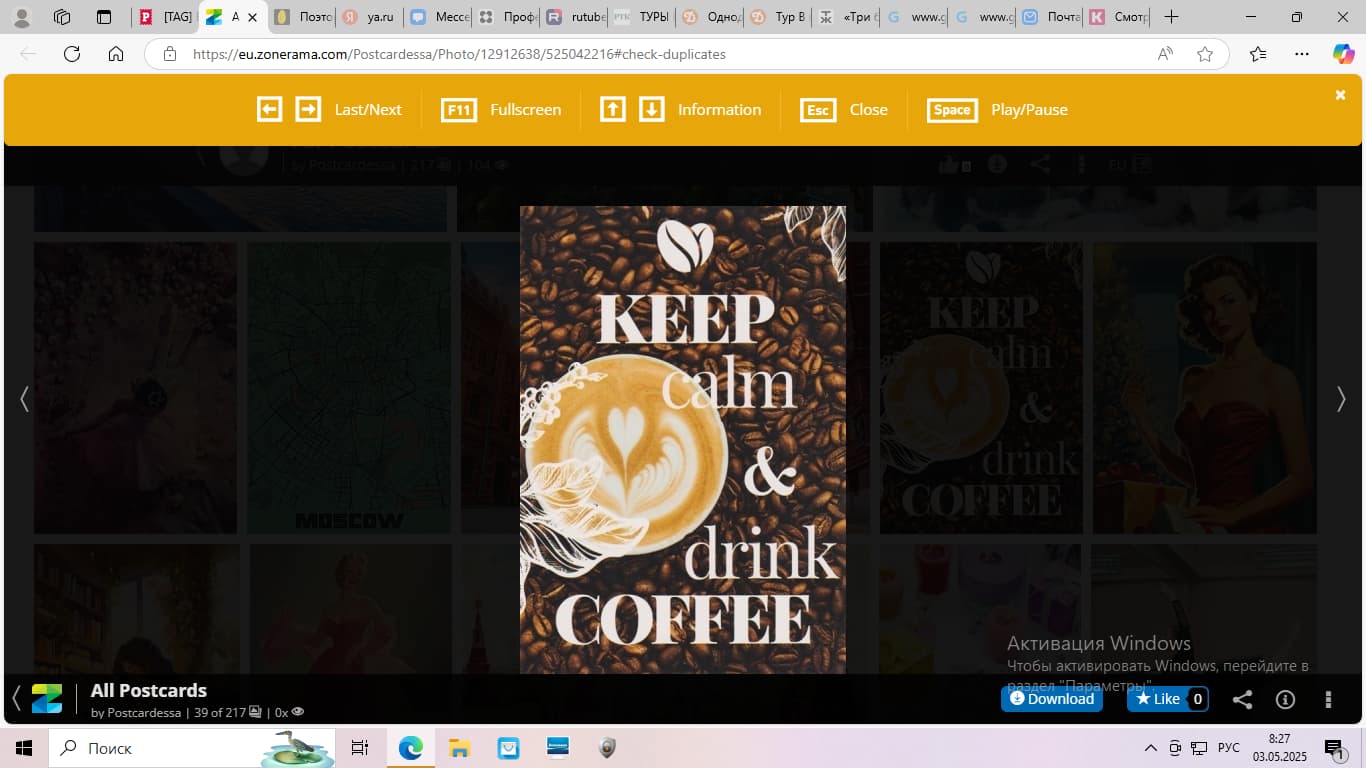Click the Fullscreen label in the hints bar
The image size is (1366, 768).
click(526, 110)
